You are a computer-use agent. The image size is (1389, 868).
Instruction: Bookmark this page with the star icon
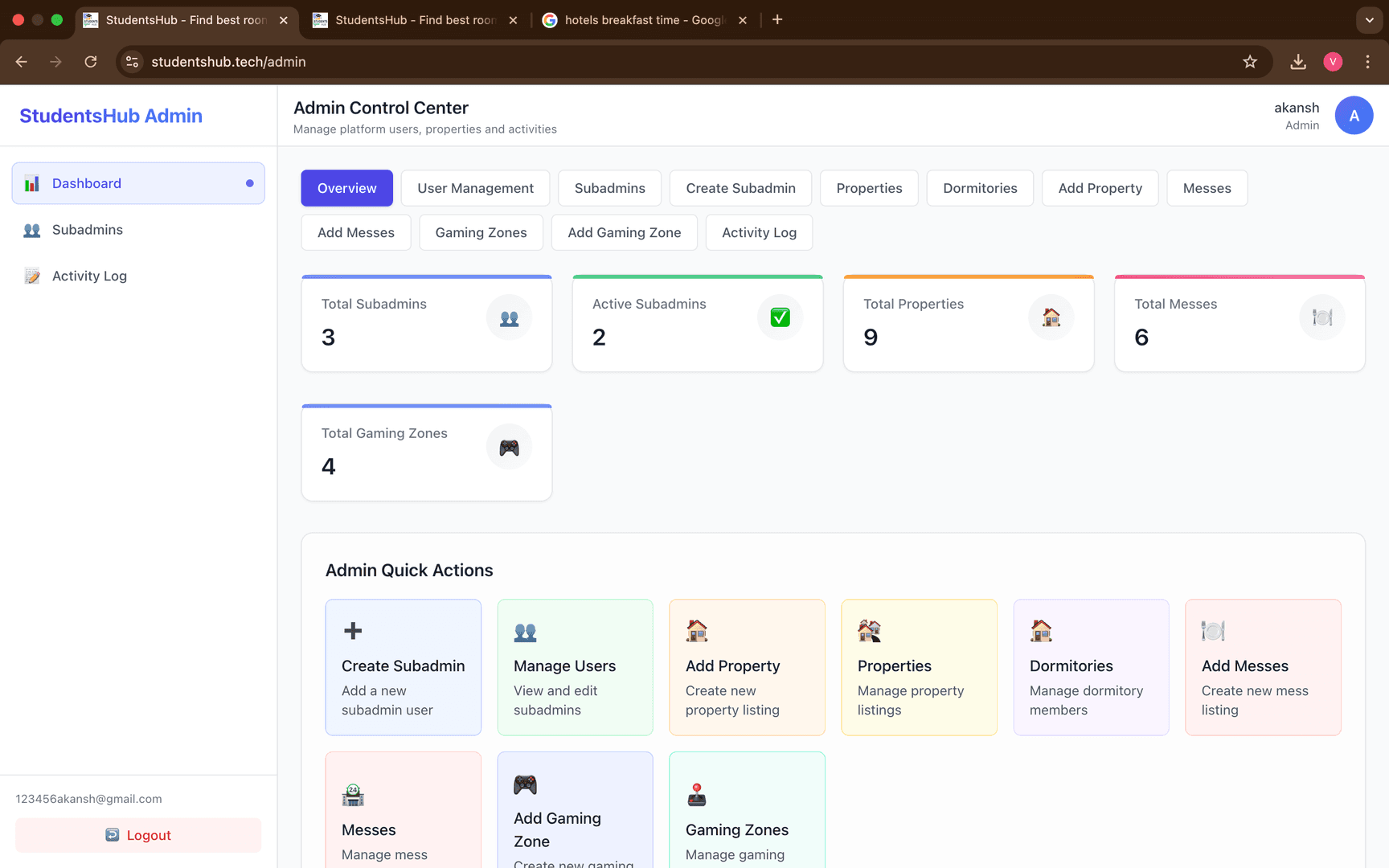1249,62
